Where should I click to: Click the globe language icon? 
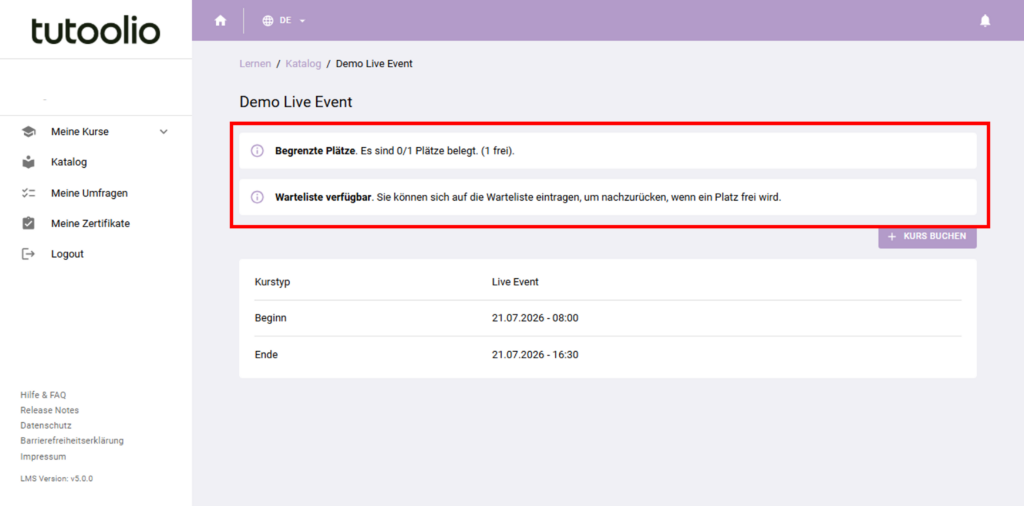[268, 20]
